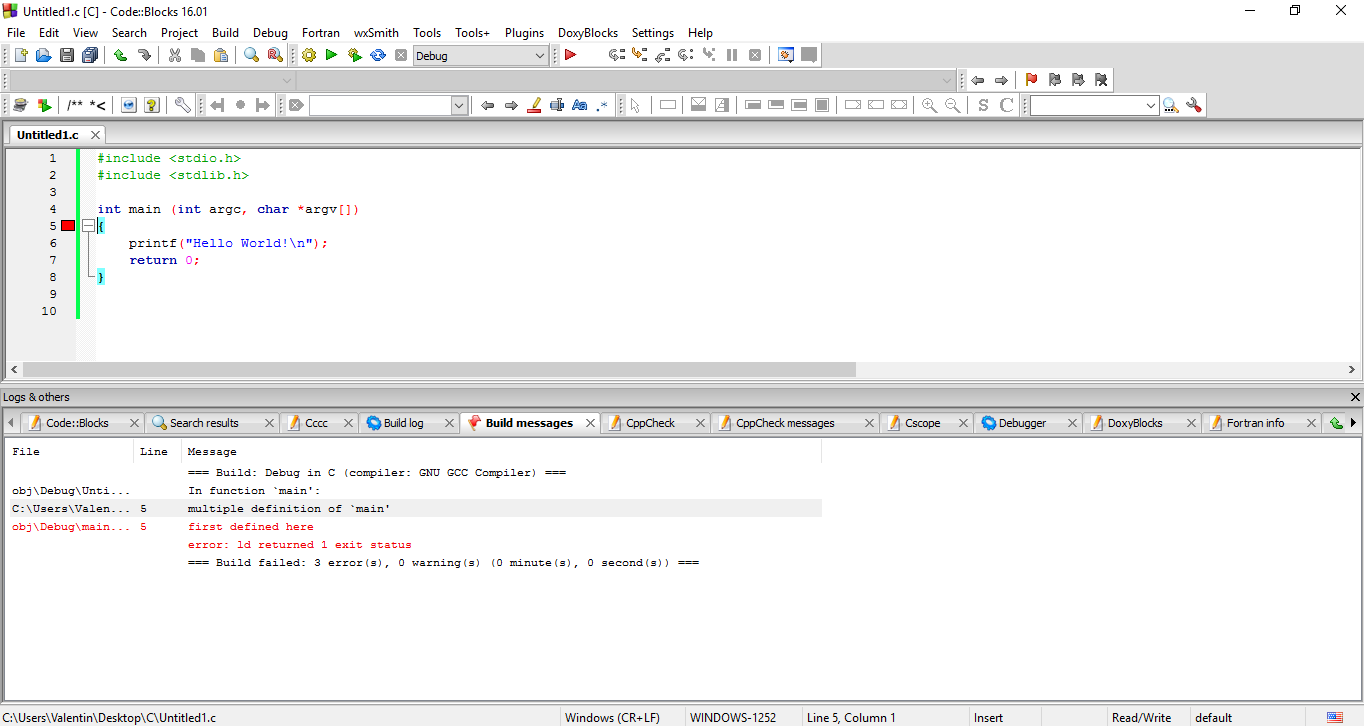Open the Find dialog via the magnifier icon
The height and width of the screenshot is (726, 1364).
coord(251,55)
